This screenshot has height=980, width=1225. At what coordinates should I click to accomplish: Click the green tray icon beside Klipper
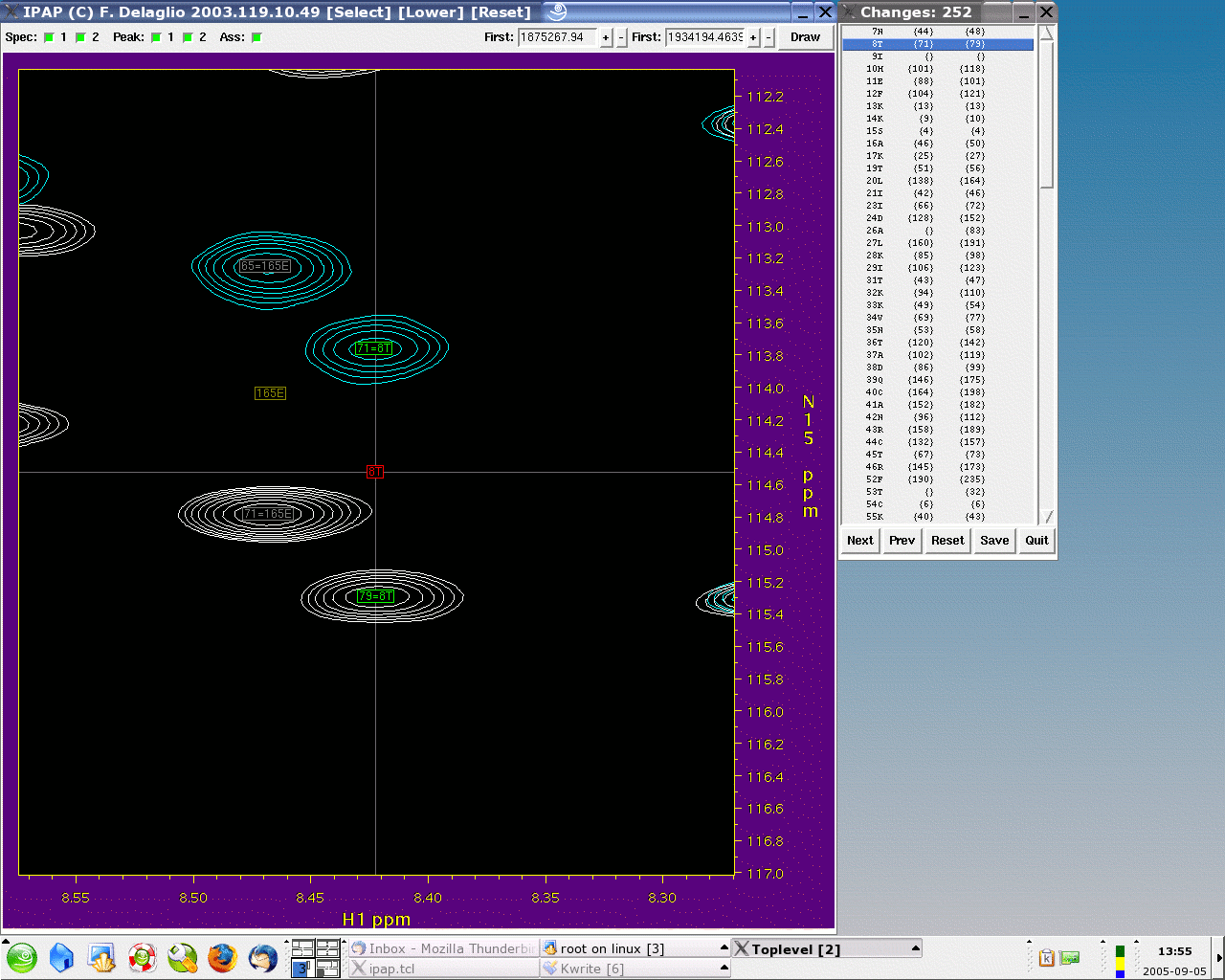pos(1070,958)
